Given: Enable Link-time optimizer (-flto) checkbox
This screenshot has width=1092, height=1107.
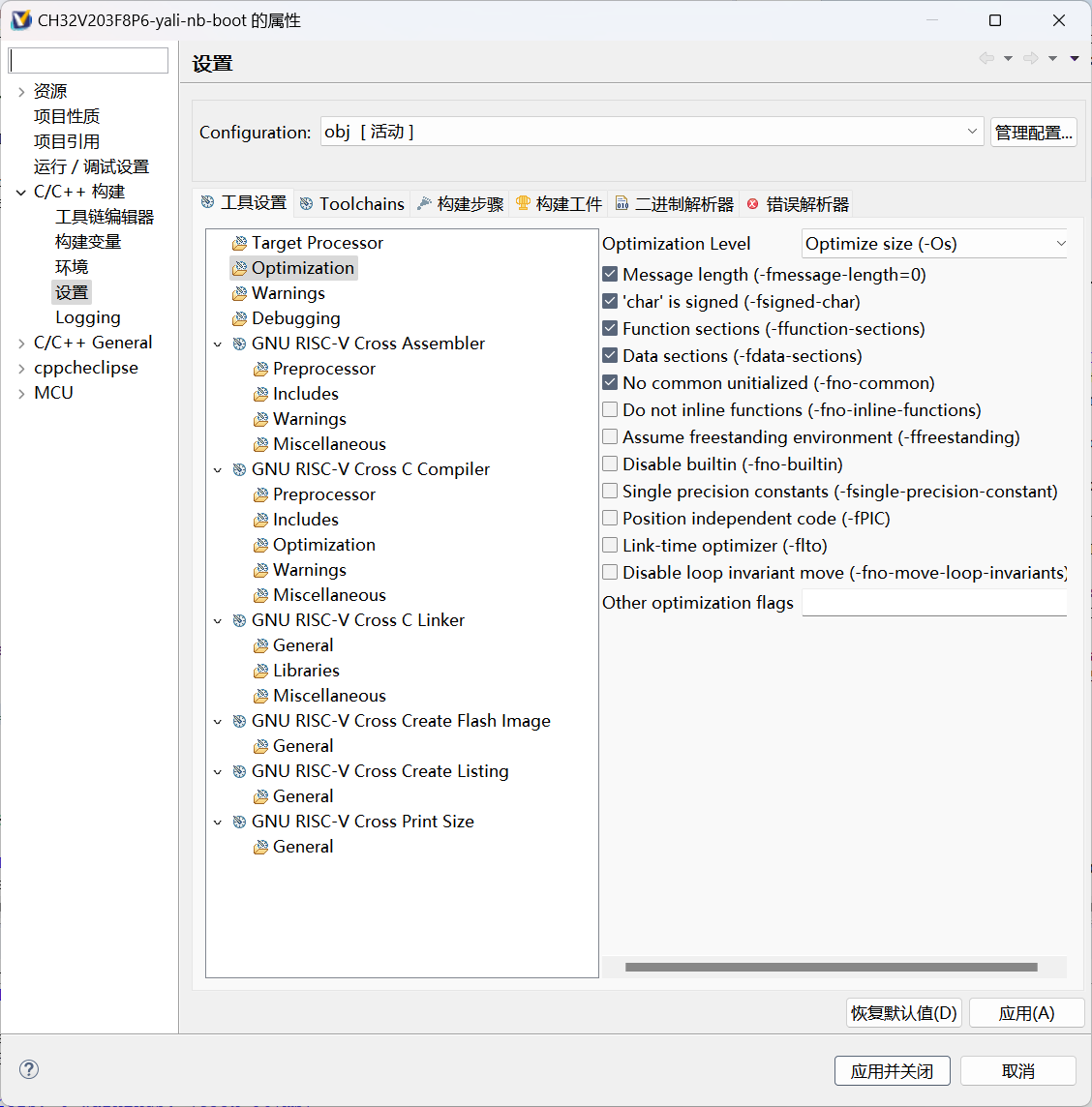Looking at the screenshot, I should pos(610,546).
